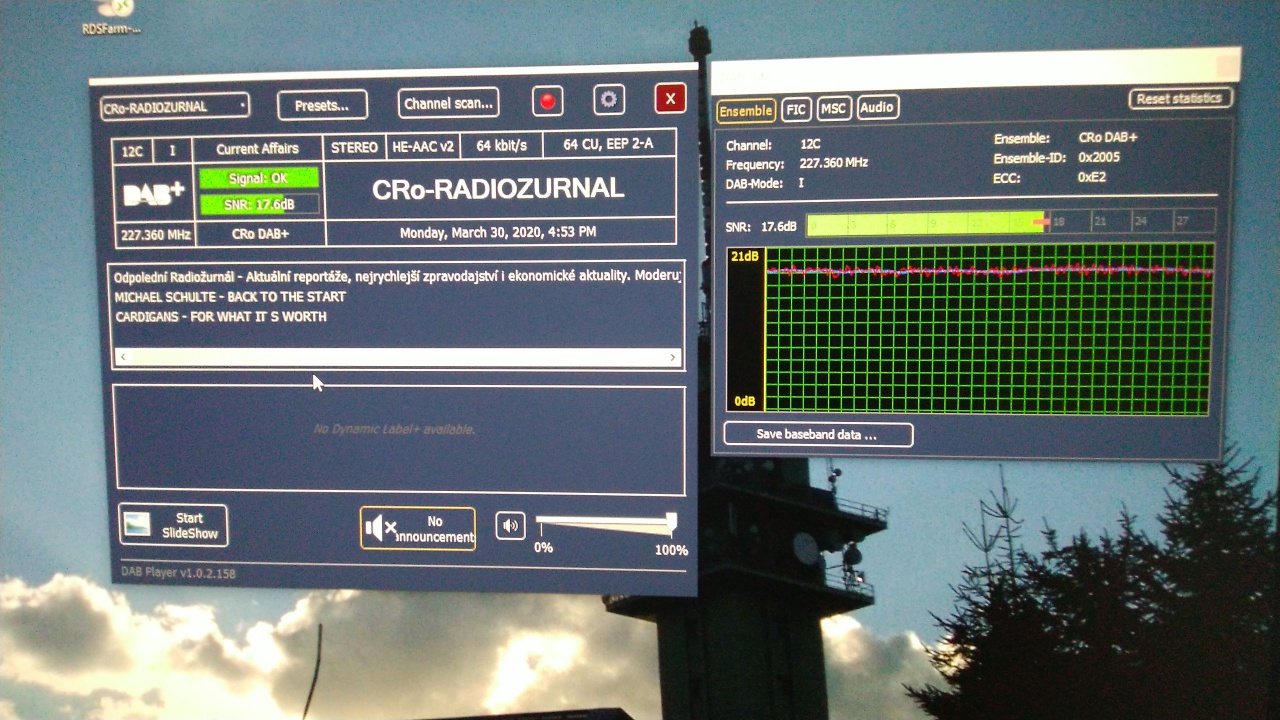Toggle the No announcement button
This screenshot has width=1280, height=720.
pos(418,528)
